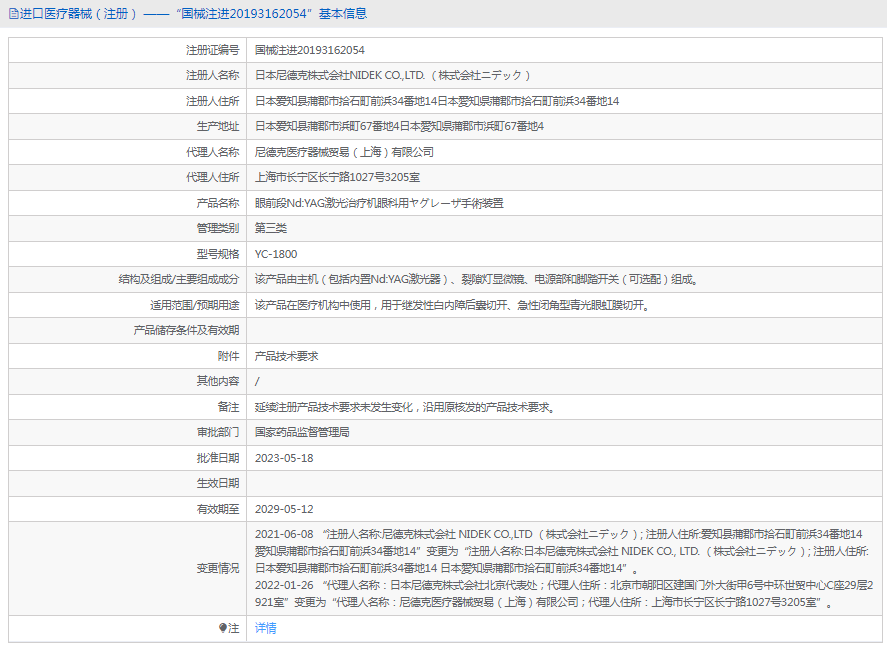Image resolution: width=887 pixels, height=648 pixels.
Task: Click the approving department 国家药品监督管理局
Action: click(302, 433)
